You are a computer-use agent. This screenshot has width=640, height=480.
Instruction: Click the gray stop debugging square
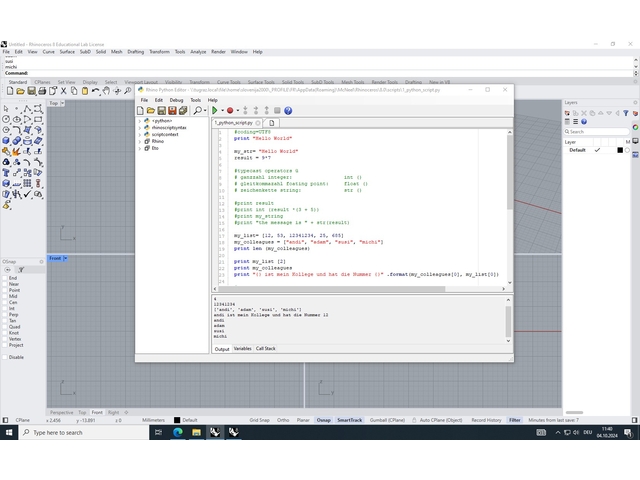pyautogui.click(x=277, y=111)
